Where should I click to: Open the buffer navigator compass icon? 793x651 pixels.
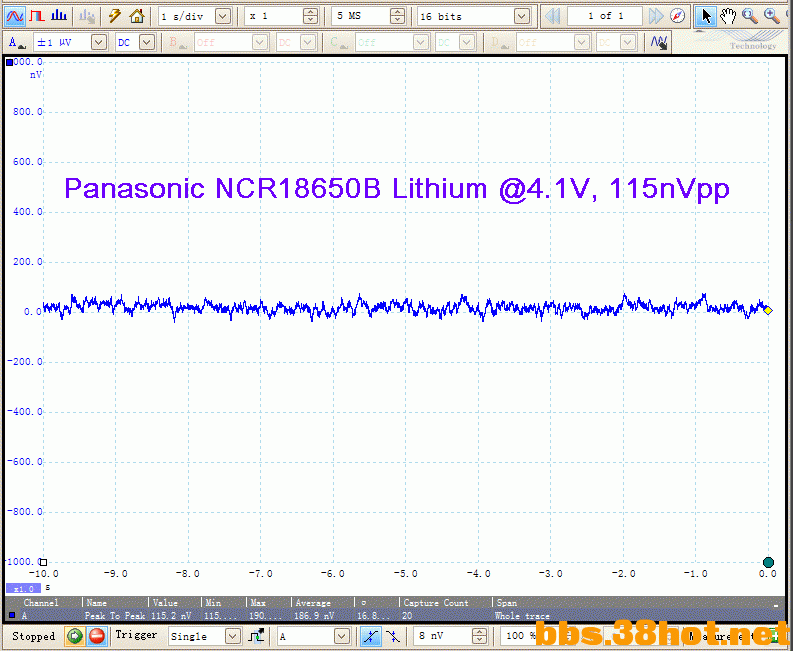[x=677, y=16]
